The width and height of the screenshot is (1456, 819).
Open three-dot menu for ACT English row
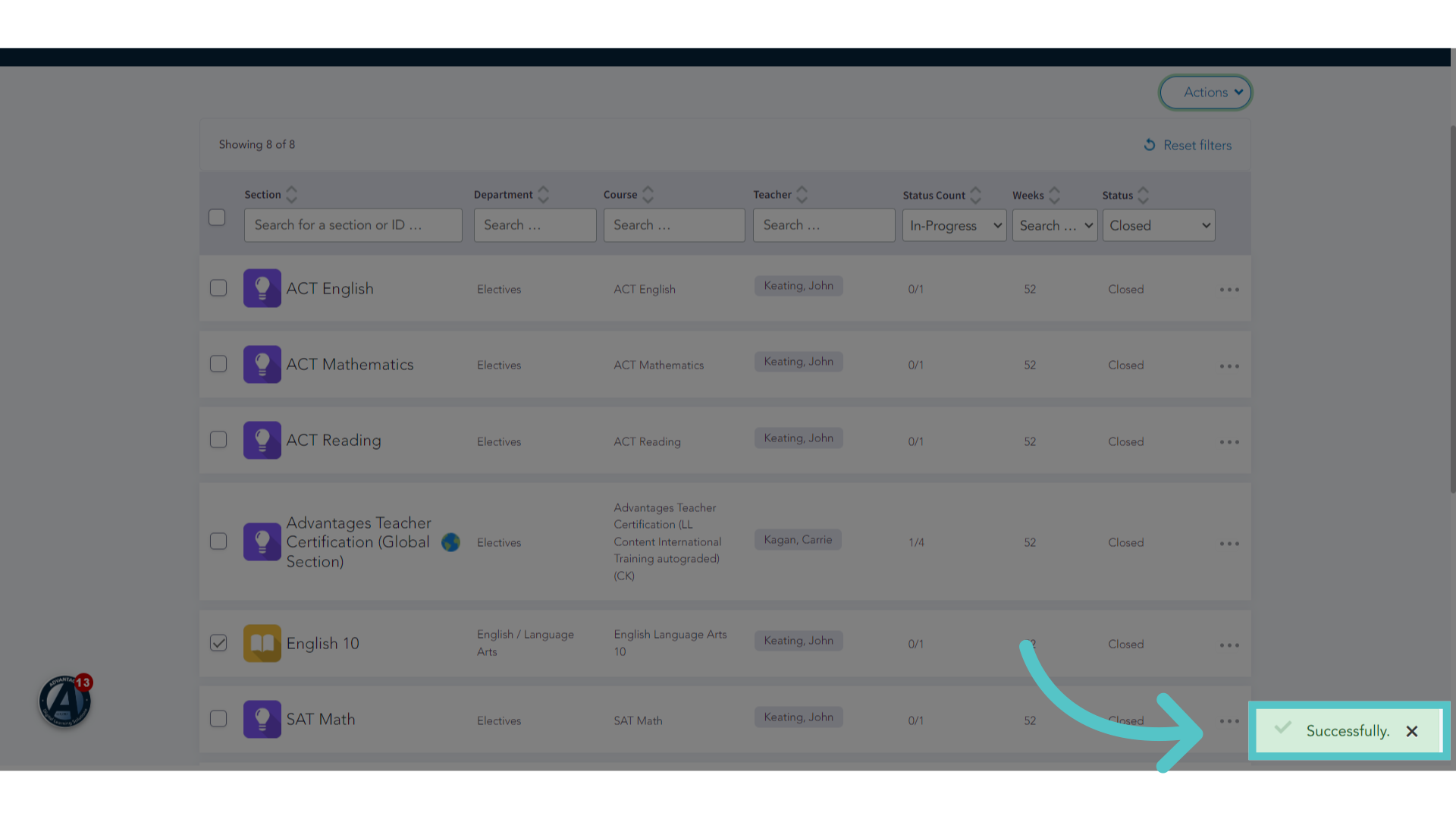point(1229,290)
